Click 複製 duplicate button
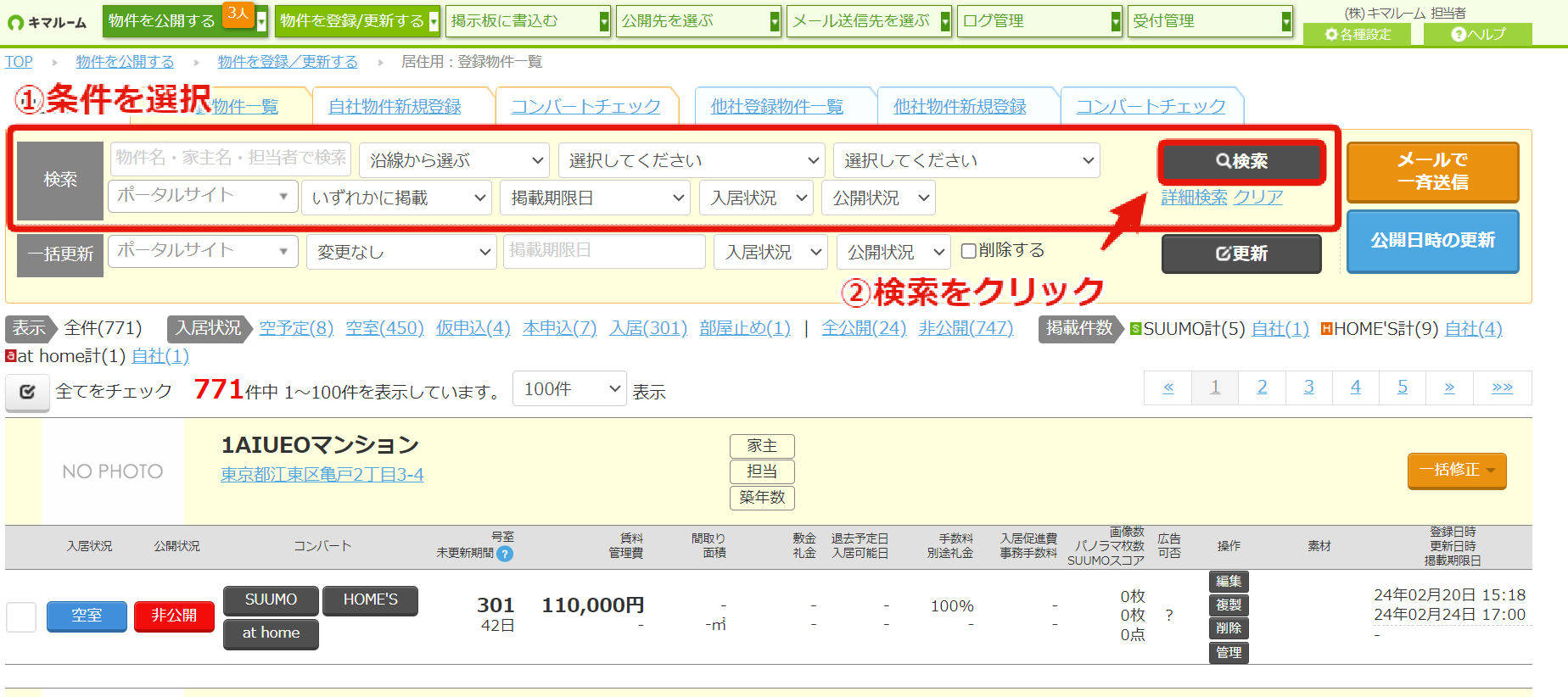 1229,605
